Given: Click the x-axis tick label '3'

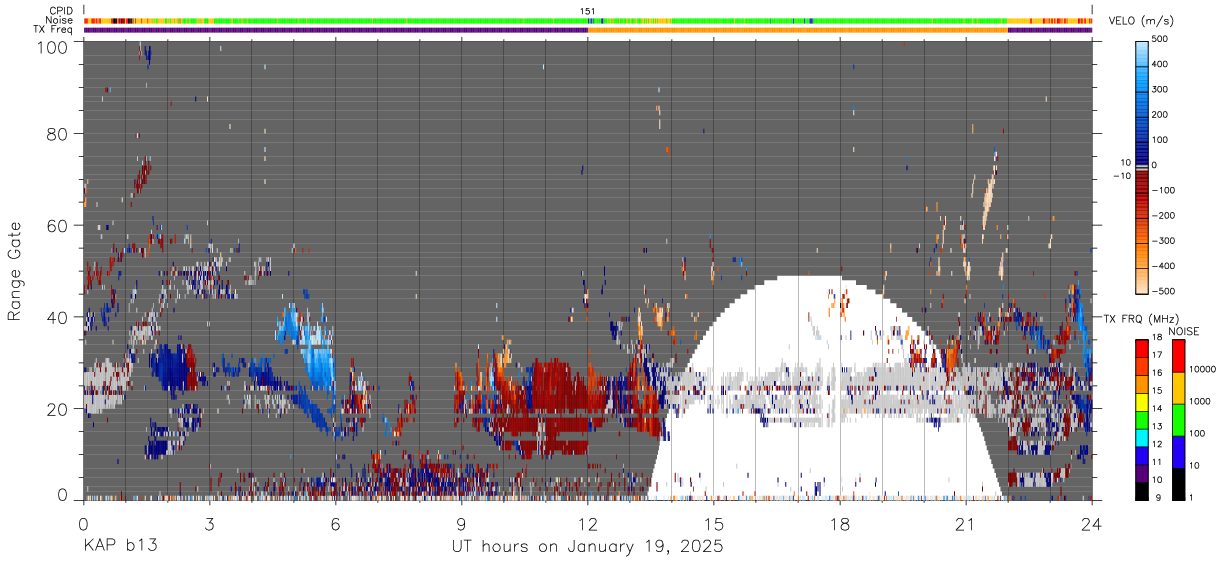Looking at the screenshot, I should click(209, 524).
